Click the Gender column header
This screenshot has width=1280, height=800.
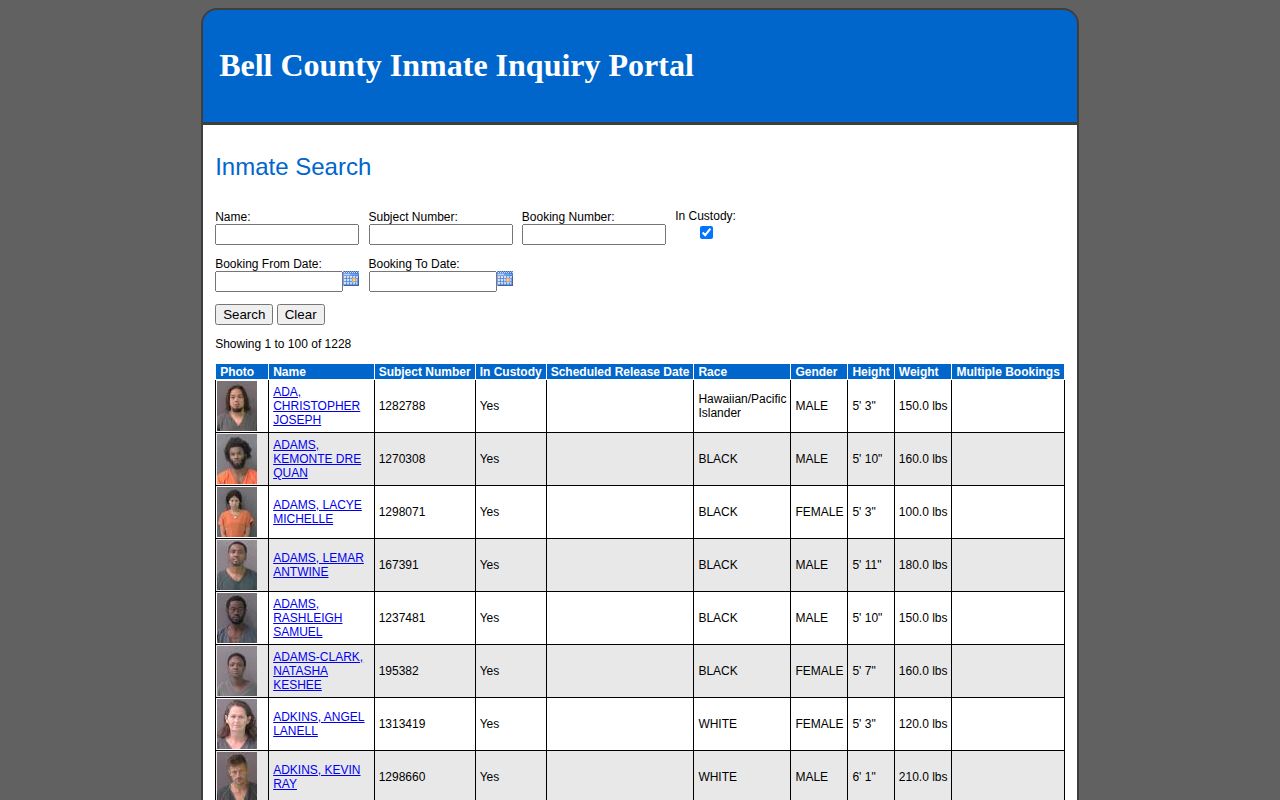click(819, 372)
